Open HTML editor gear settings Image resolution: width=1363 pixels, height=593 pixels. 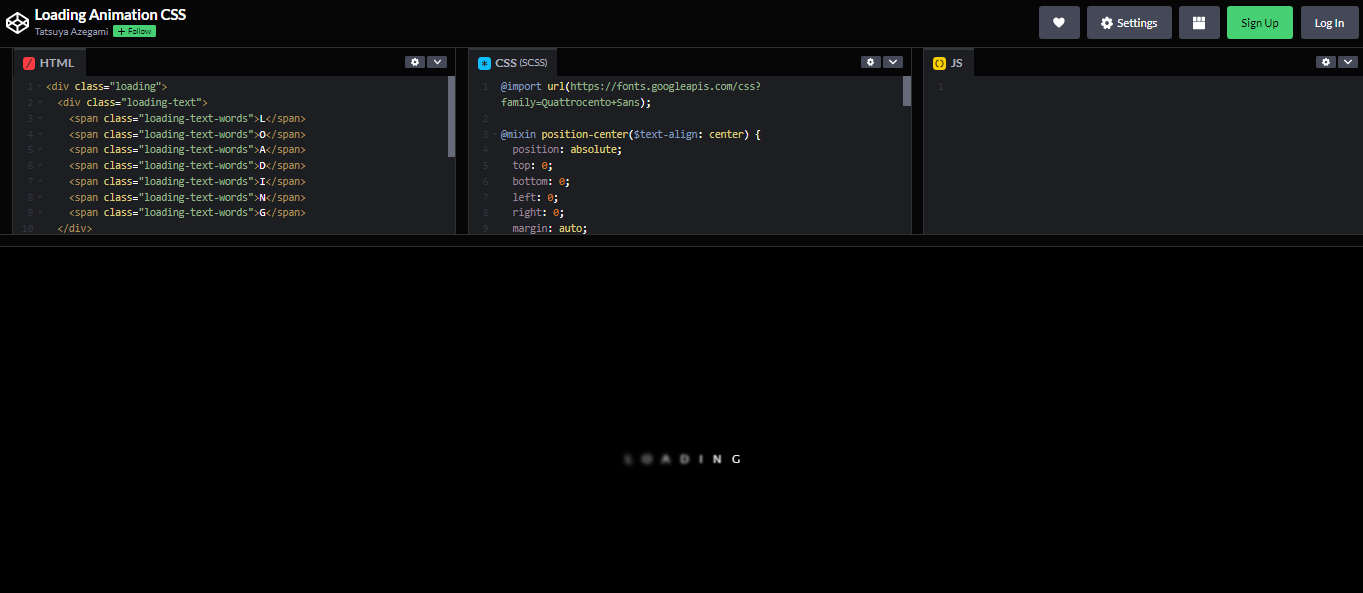pos(415,62)
